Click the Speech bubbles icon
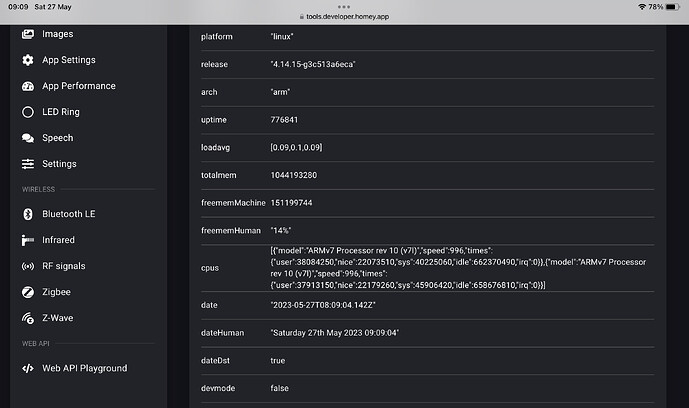Viewport: 689px width, 408px height. click(28, 138)
